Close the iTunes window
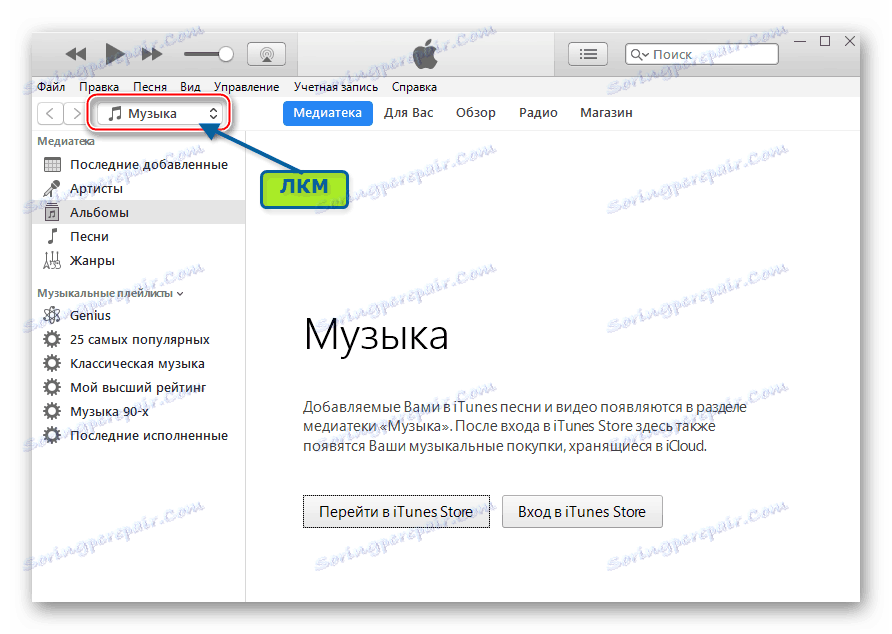 click(850, 42)
